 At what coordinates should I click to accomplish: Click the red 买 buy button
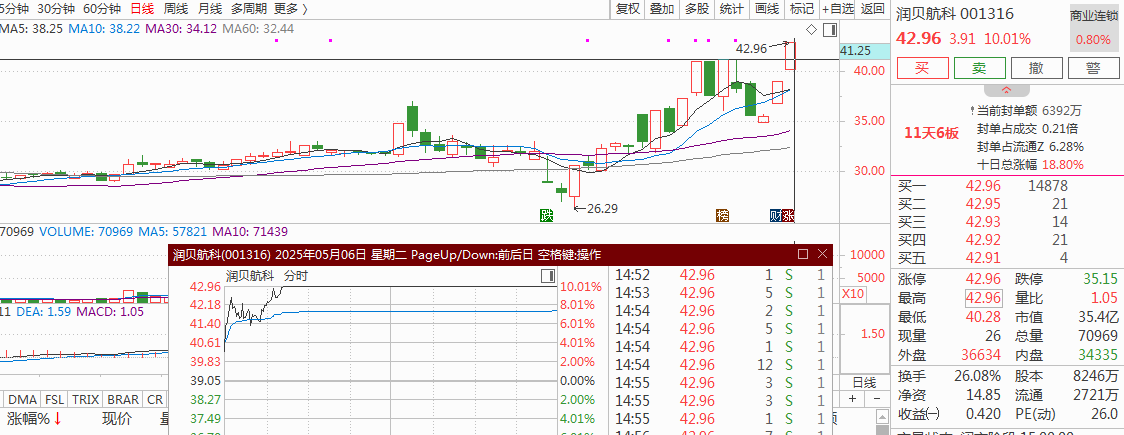(923, 68)
